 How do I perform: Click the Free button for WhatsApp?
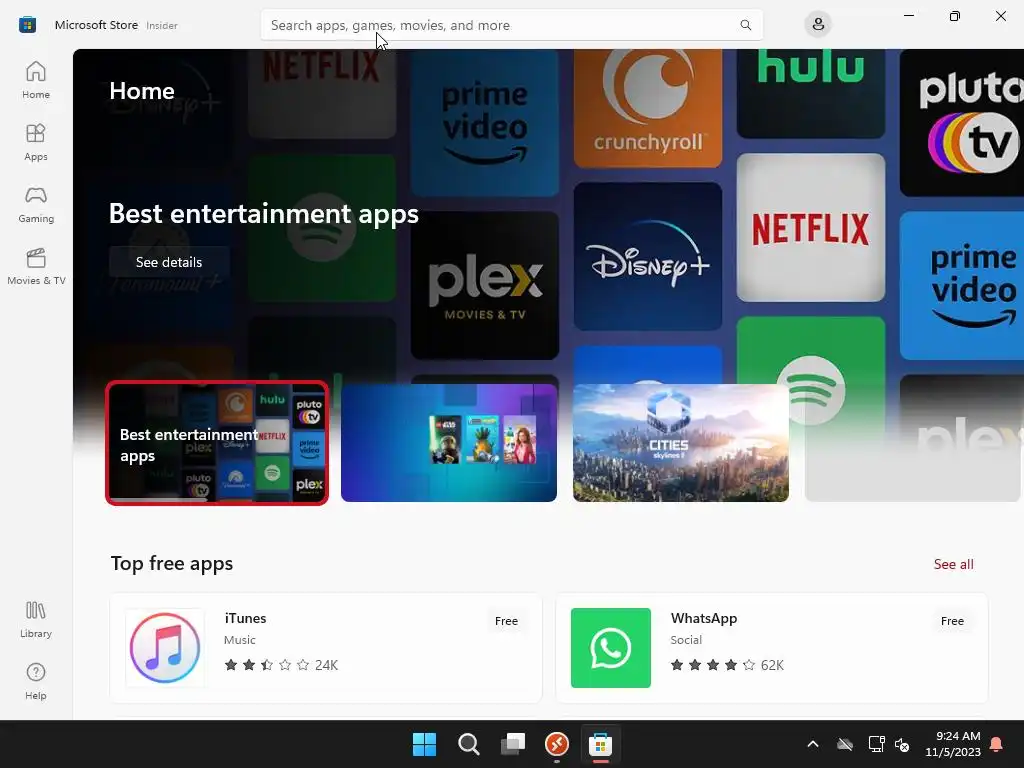point(952,621)
